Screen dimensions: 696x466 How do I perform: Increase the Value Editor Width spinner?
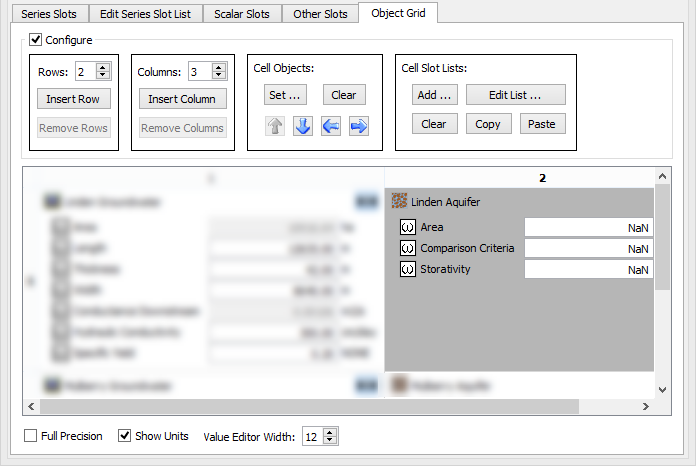[331, 432]
